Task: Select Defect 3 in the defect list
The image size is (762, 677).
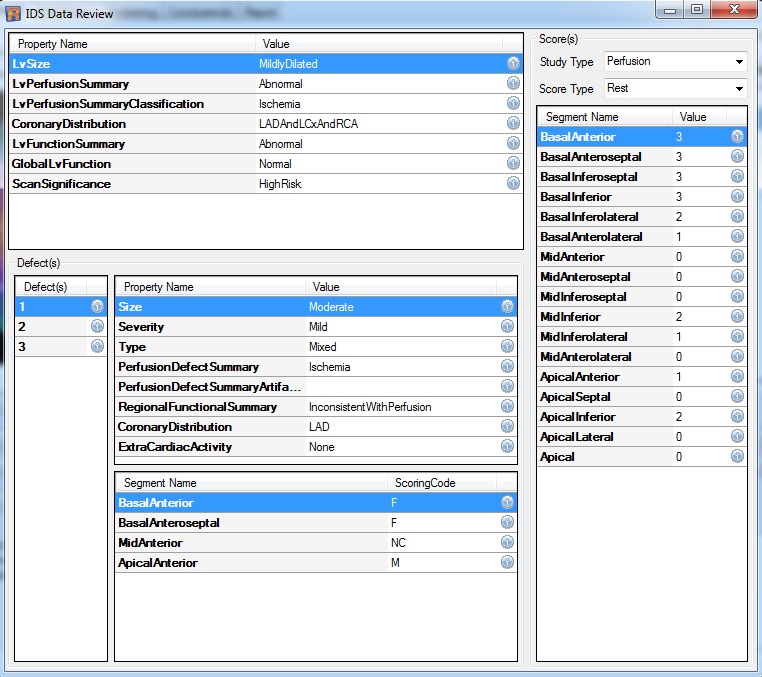Action: tap(50, 347)
